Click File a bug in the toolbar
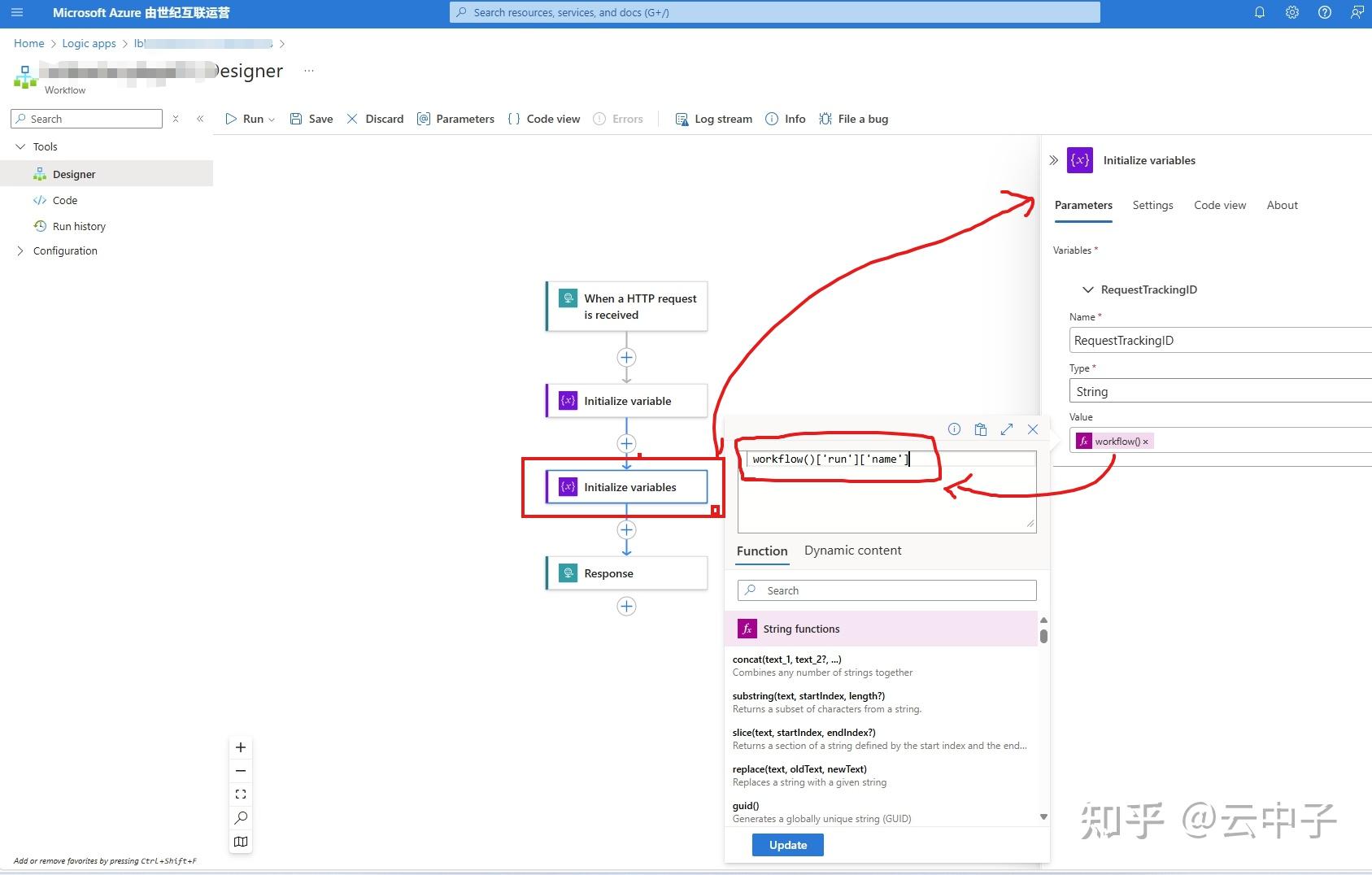1372x875 pixels. pyautogui.click(x=853, y=119)
